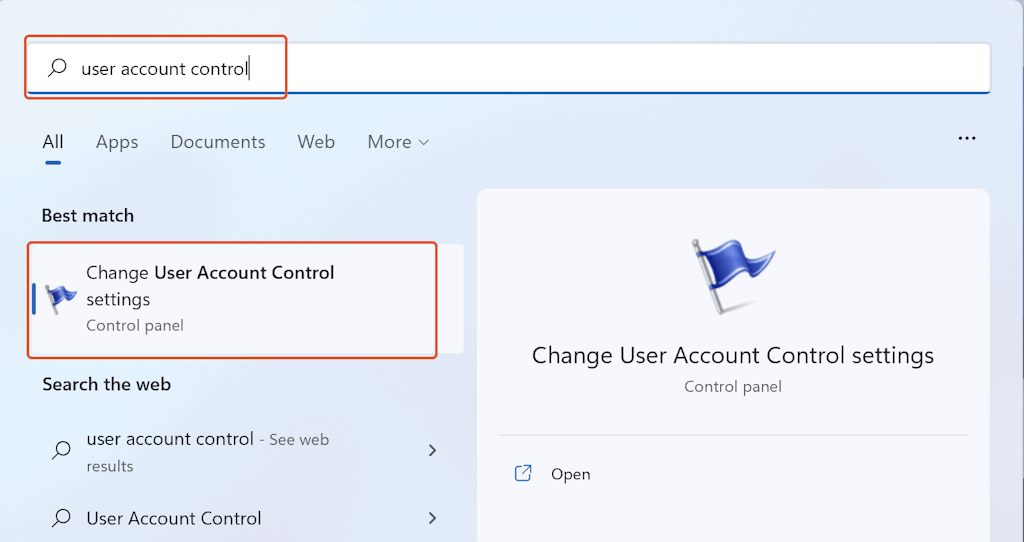Click the 'User Account Control' web suggestion

click(174, 518)
